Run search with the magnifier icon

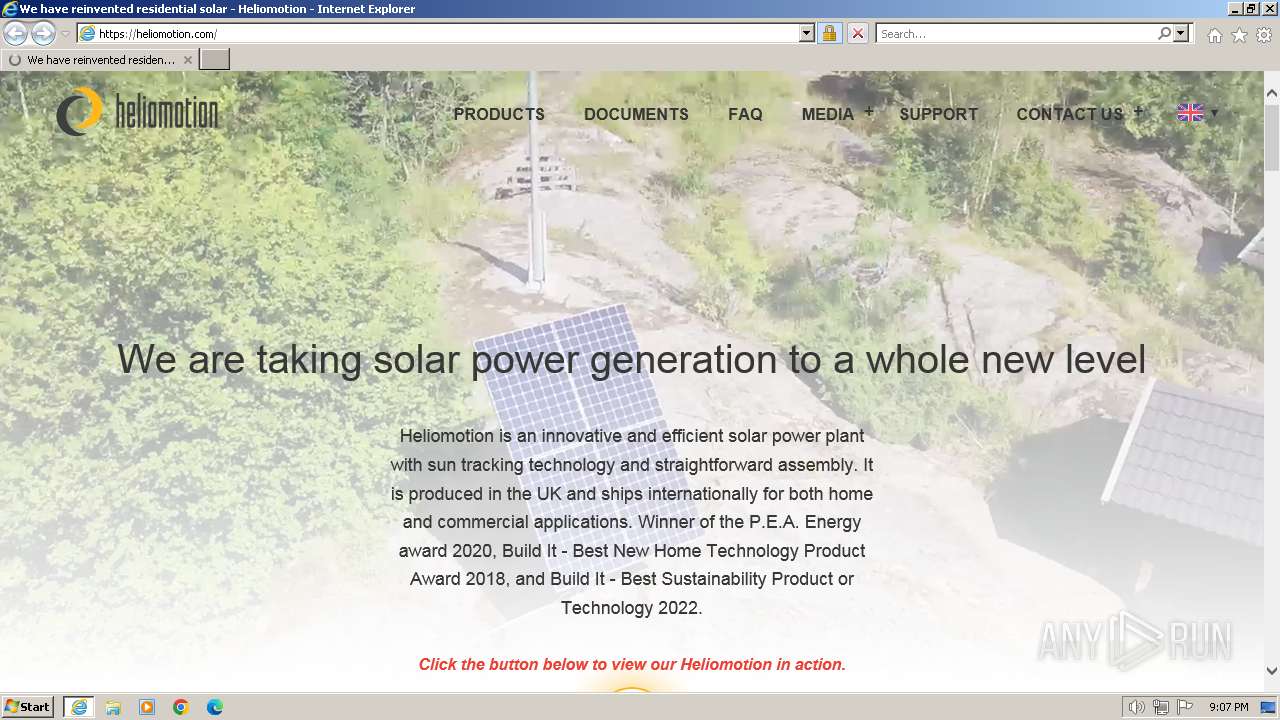coord(1164,33)
